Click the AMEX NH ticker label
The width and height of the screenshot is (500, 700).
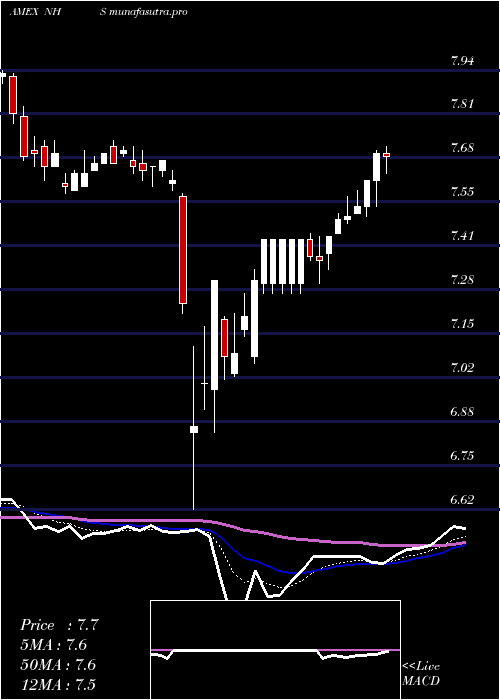point(35,12)
